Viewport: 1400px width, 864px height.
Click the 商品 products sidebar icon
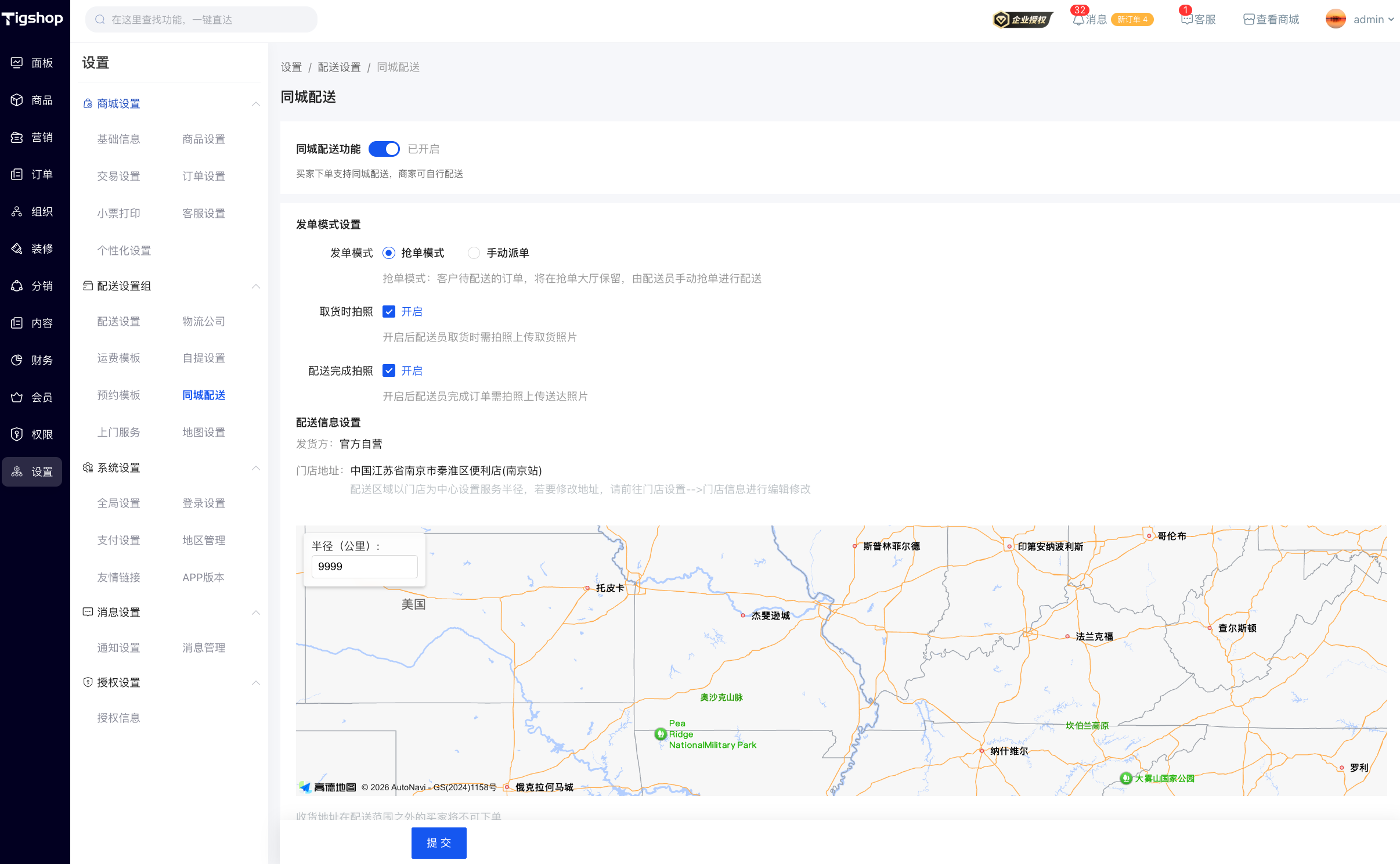(x=17, y=100)
